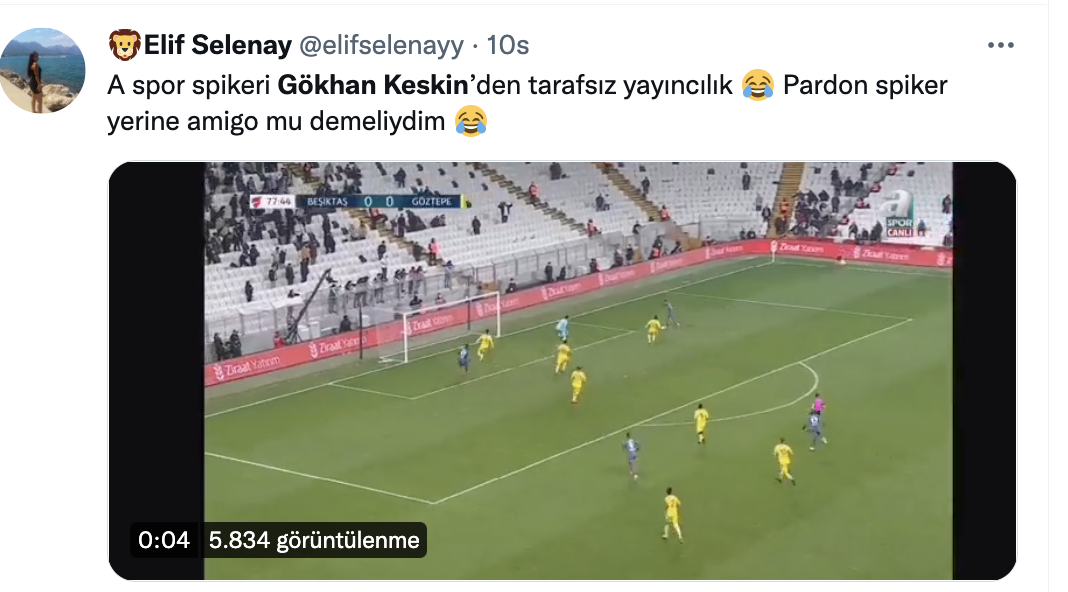Screen dimensions: 1068x592
Task: Click the laughing emoji after yayıncılık
Action: pos(757,85)
